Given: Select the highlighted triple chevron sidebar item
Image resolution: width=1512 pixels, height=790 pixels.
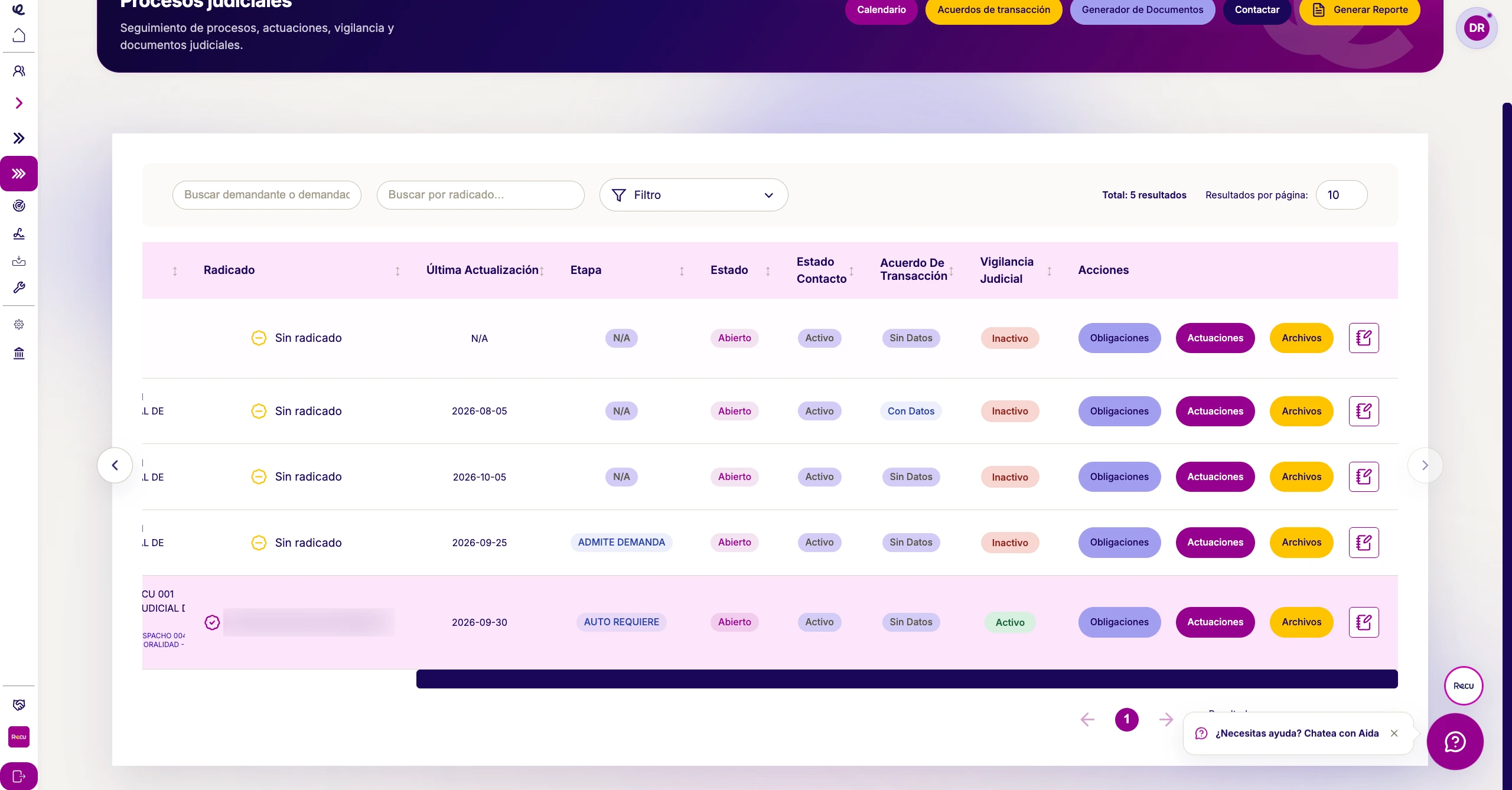Looking at the screenshot, I should click(x=19, y=174).
